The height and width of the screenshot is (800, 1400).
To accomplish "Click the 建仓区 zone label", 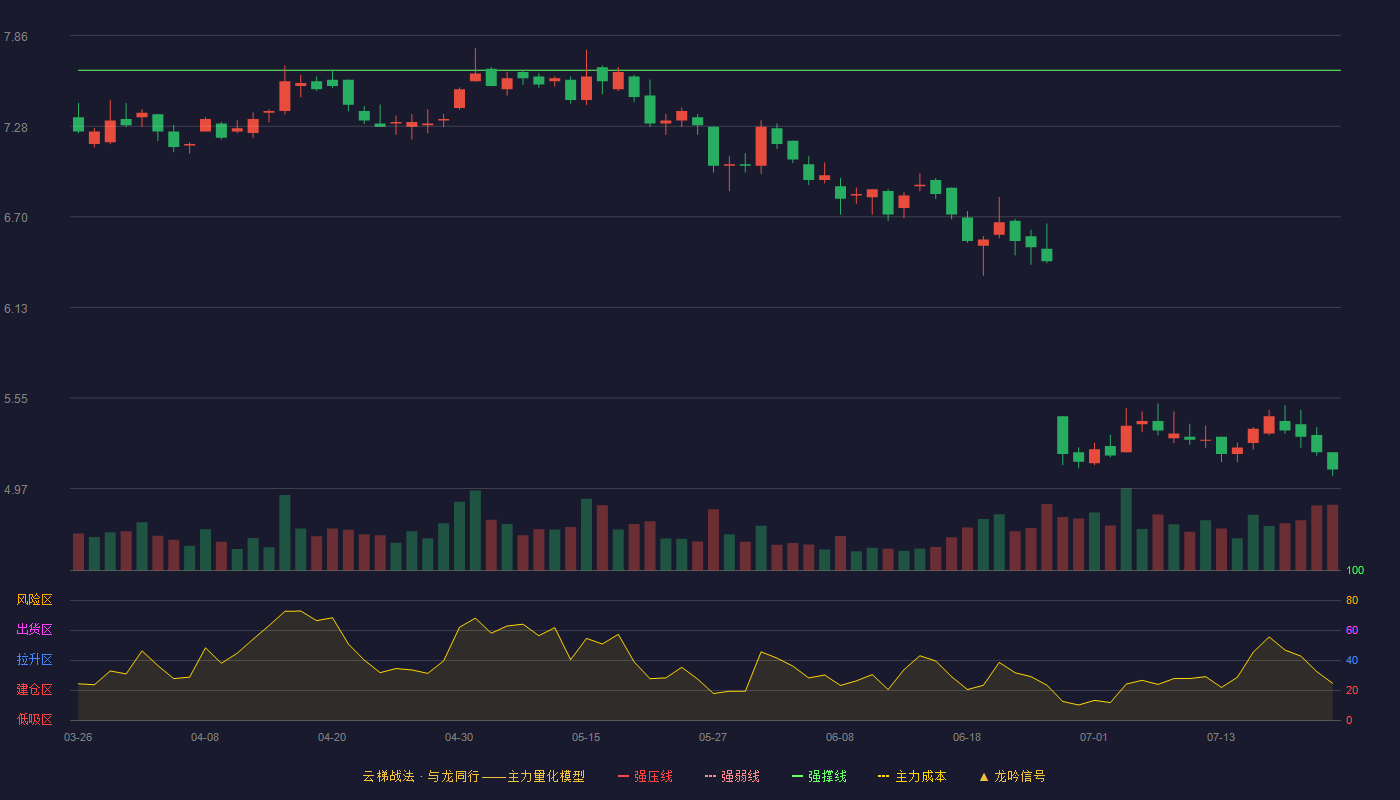I will tap(34, 690).
